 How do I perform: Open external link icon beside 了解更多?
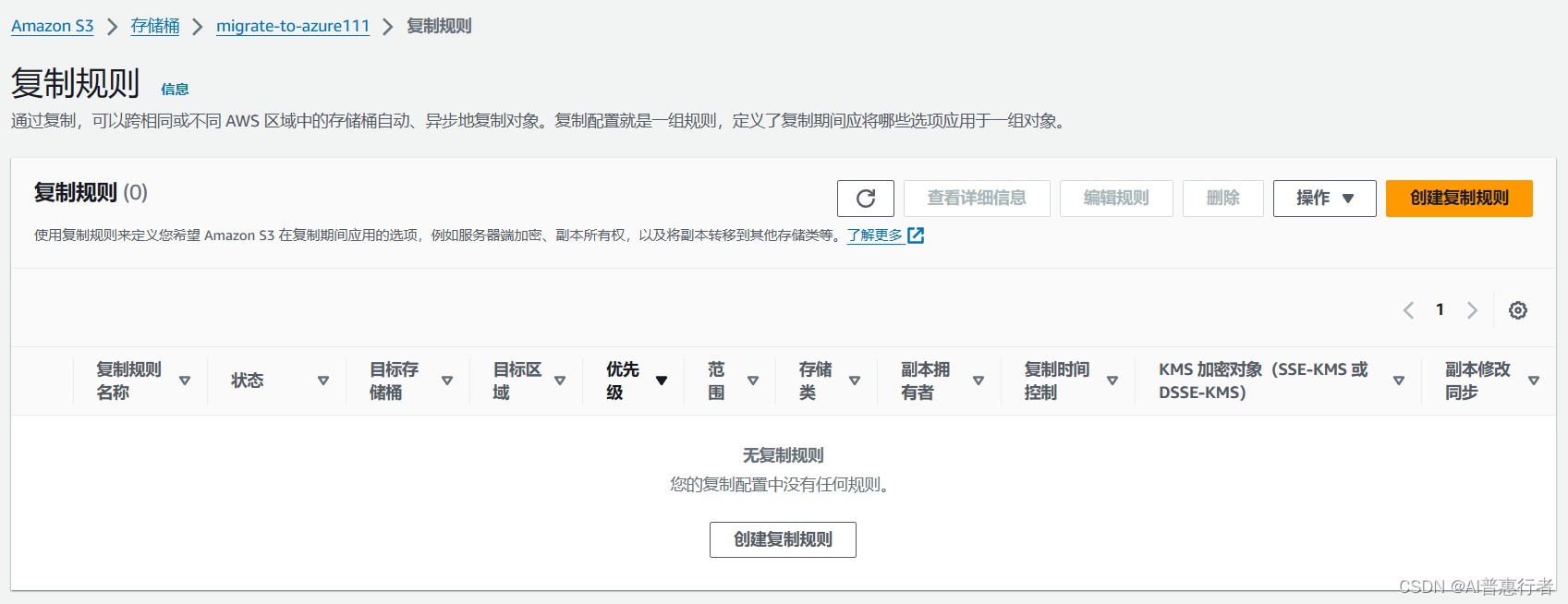click(x=916, y=236)
